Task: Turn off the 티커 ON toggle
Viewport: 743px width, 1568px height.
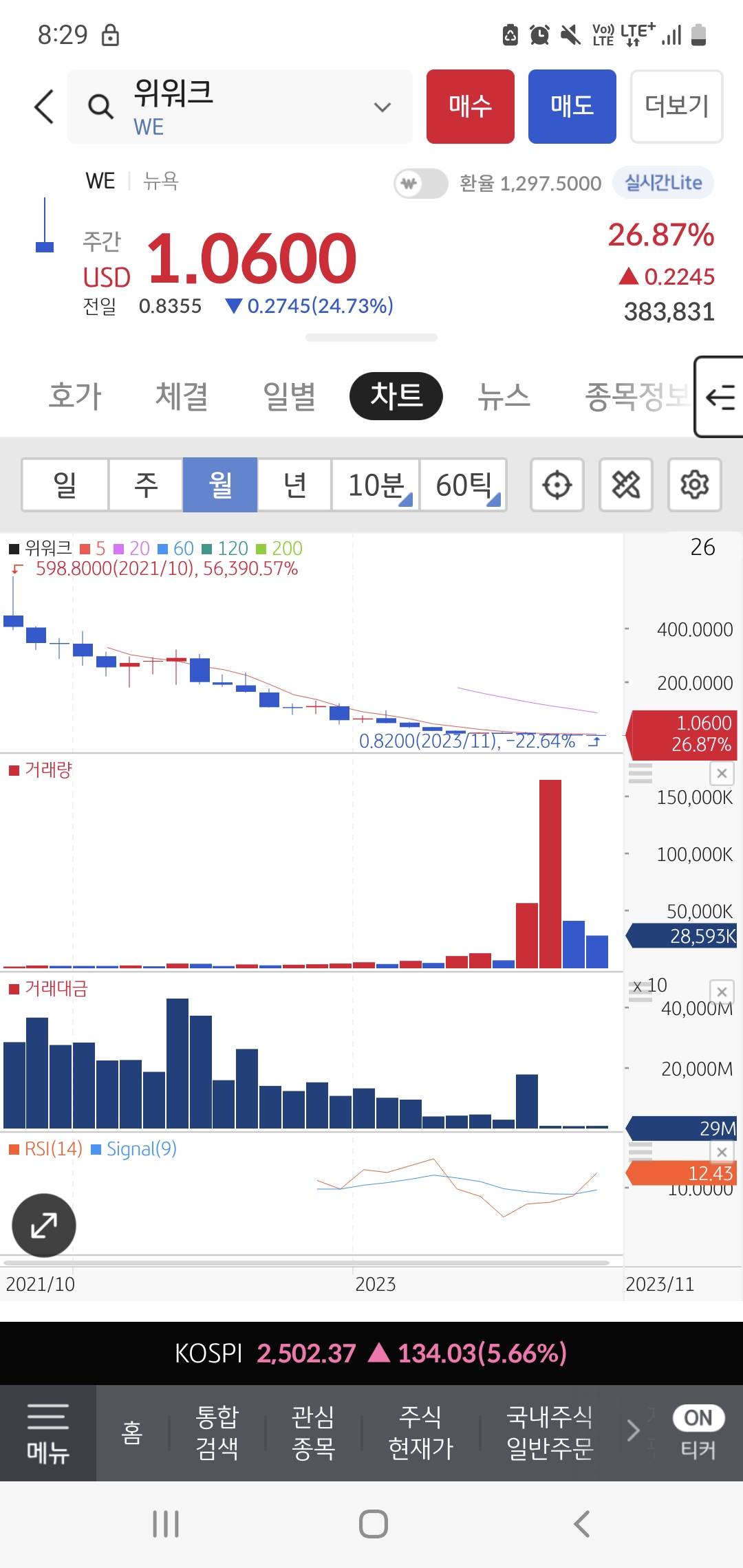Action: pyautogui.click(x=698, y=1418)
